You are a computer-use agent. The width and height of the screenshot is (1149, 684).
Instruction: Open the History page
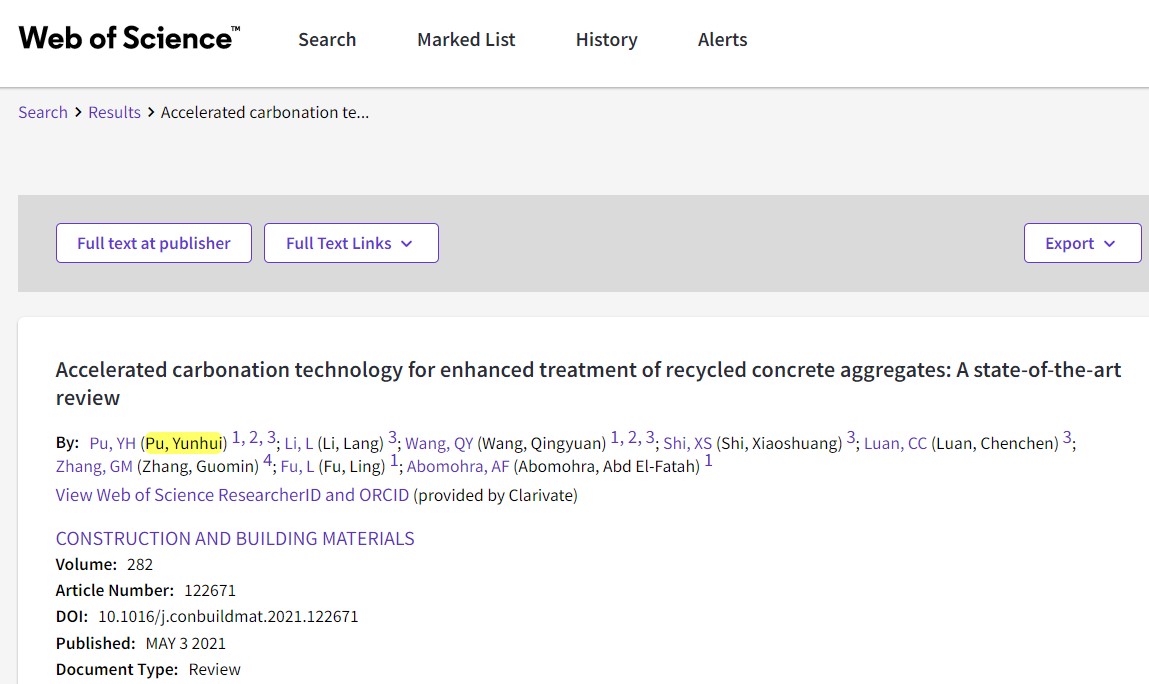pos(606,40)
